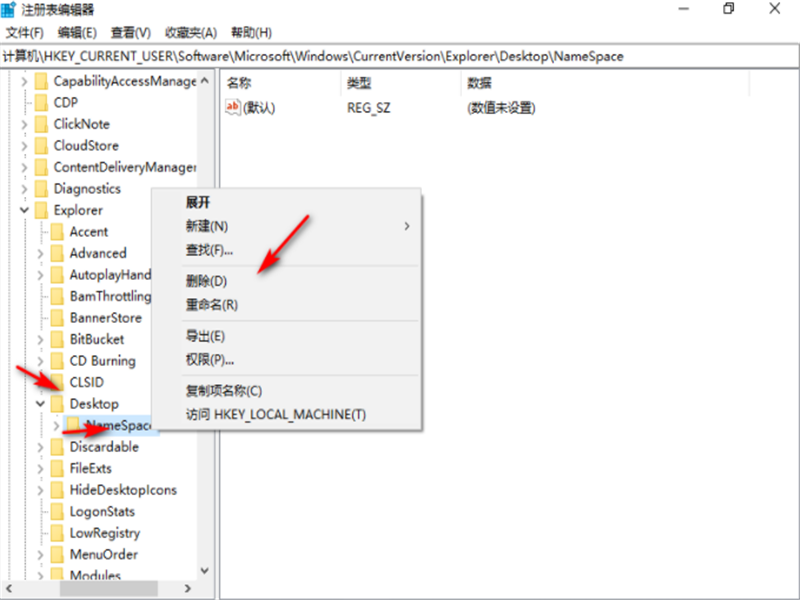
Task: Click the Regedit icon in the title bar
Action: pos(9,9)
